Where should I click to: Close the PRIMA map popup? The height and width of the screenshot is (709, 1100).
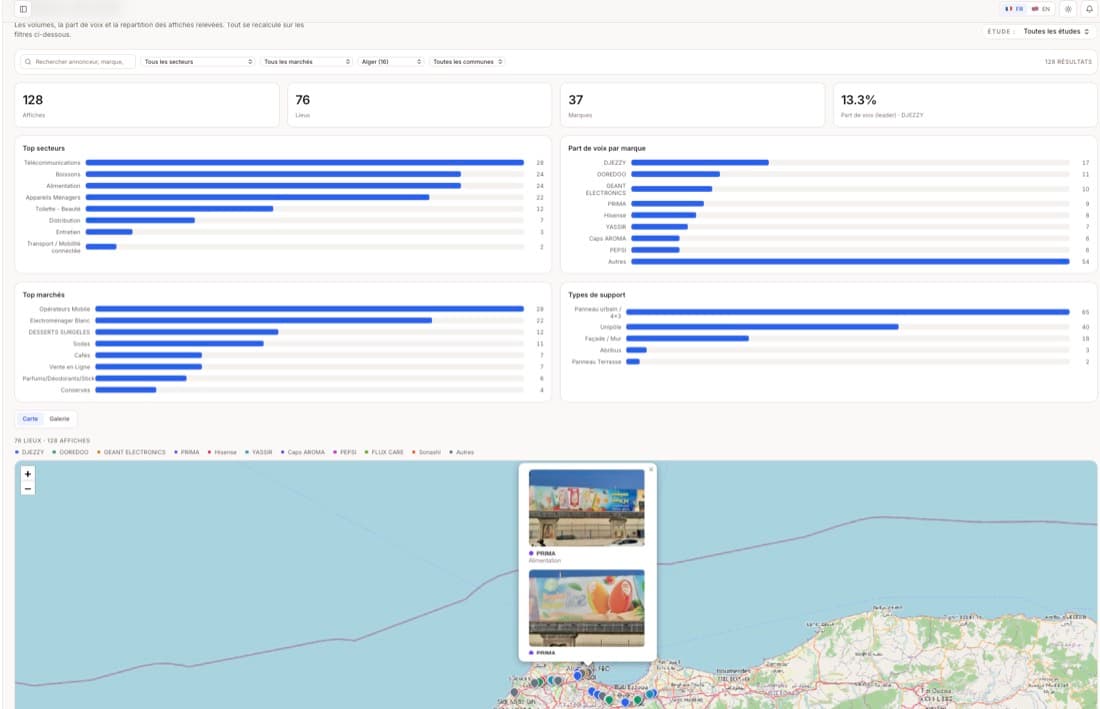(651, 470)
